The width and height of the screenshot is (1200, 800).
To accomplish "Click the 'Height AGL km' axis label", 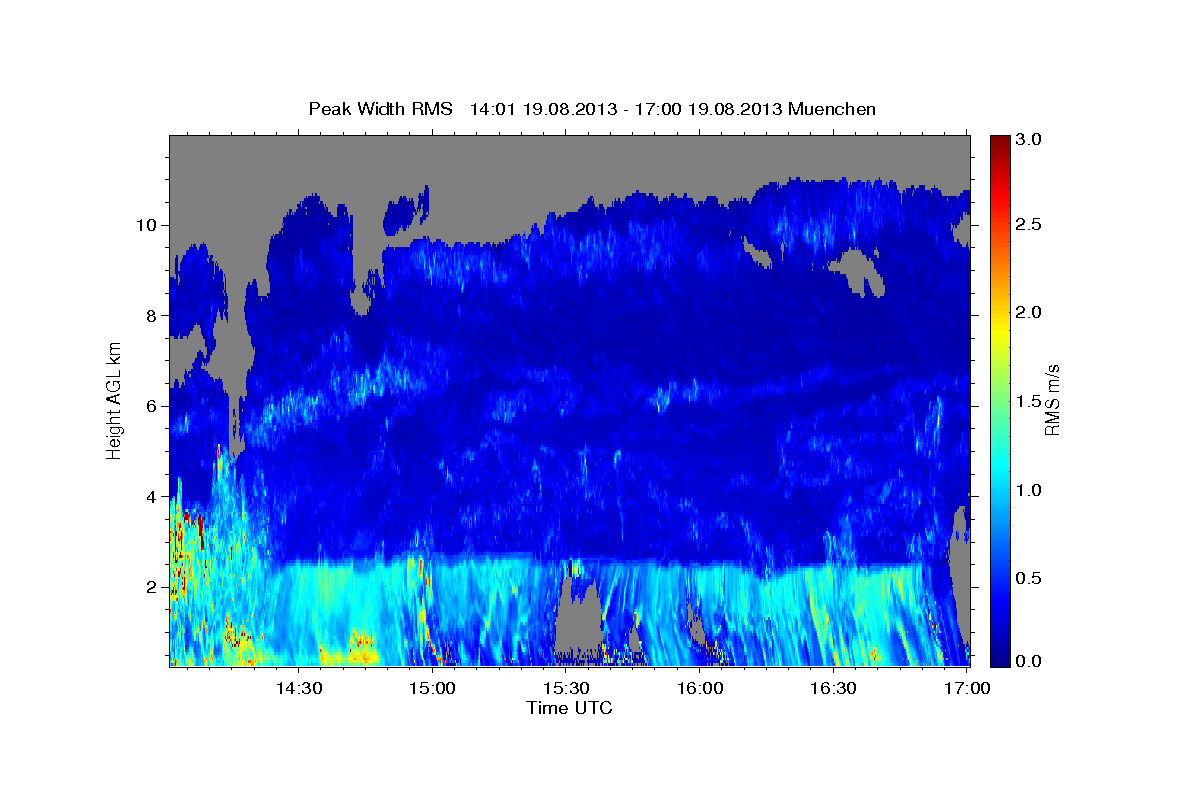I will pyautogui.click(x=114, y=400).
